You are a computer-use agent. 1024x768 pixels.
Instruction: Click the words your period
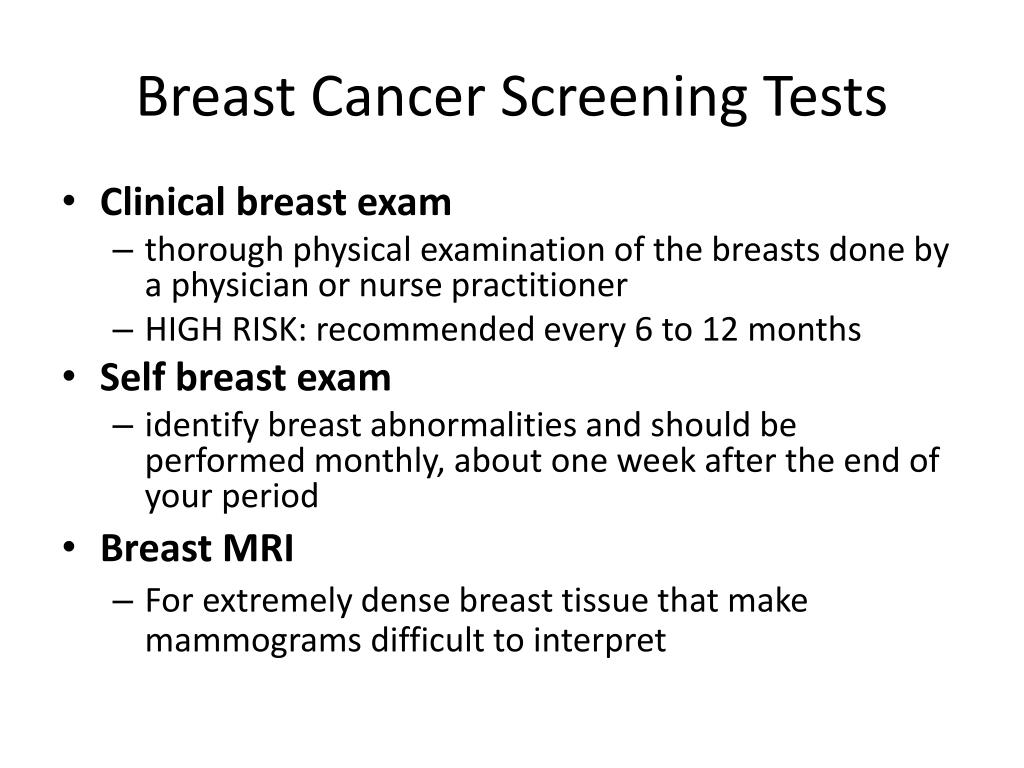pos(232,496)
